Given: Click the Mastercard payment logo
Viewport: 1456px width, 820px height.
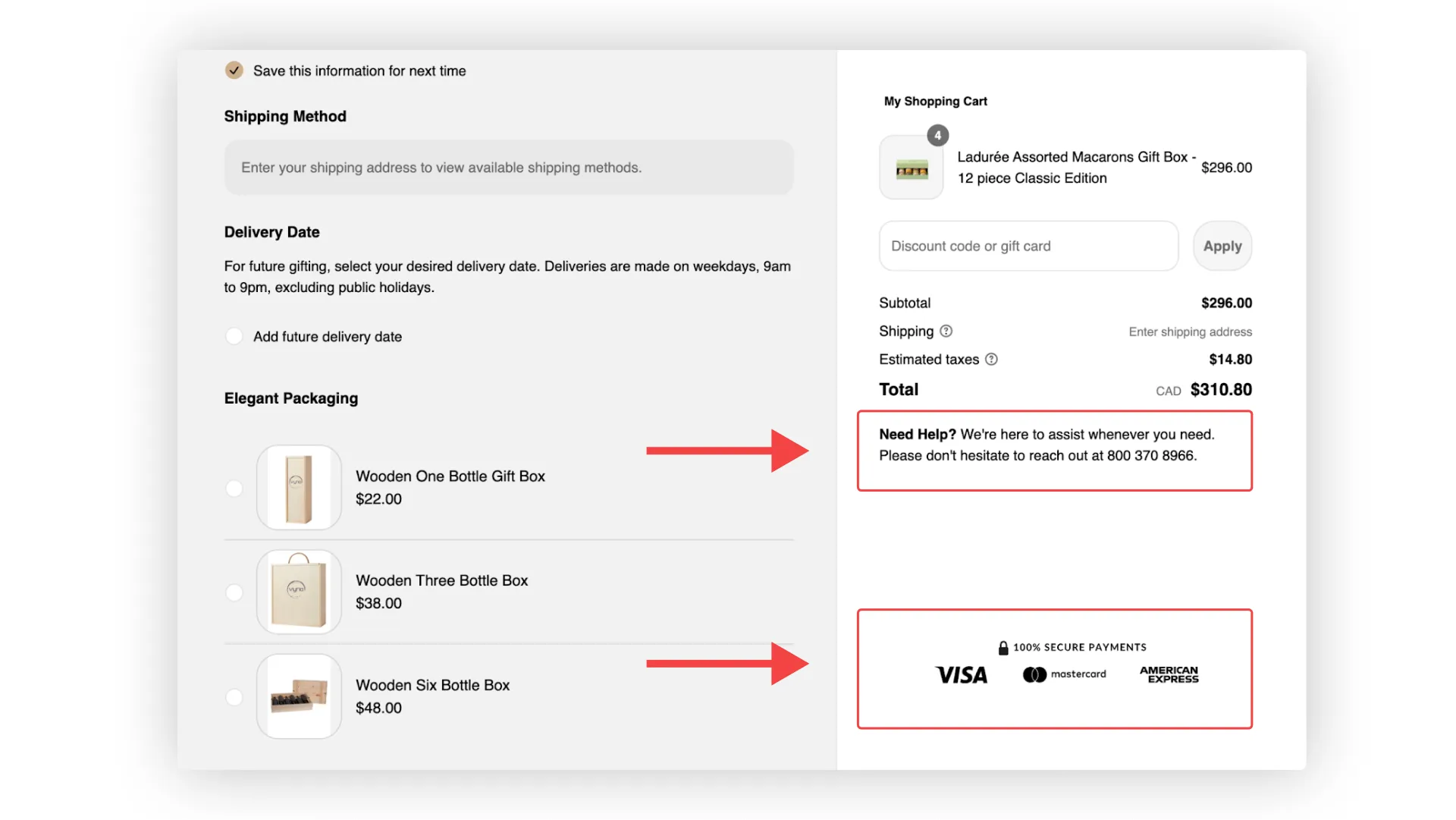Looking at the screenshot, I should pyautogui.click(x=1064, y=674).
